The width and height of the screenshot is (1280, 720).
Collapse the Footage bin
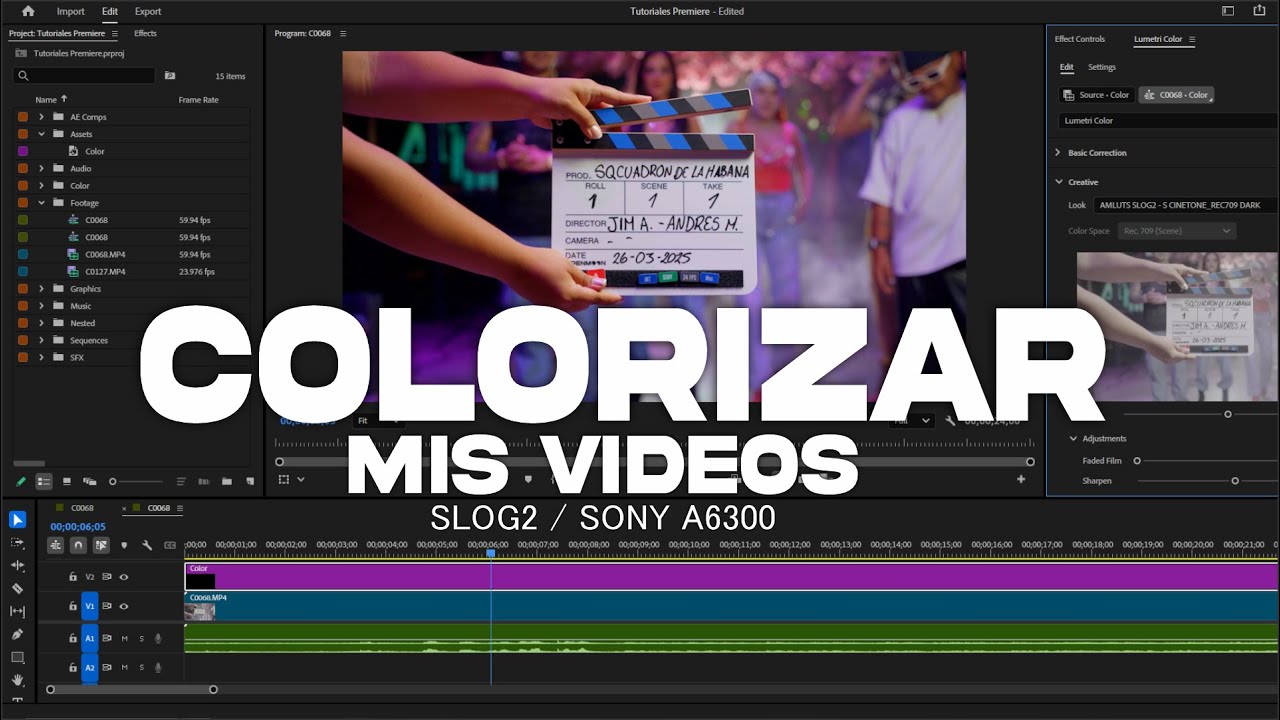41,203
